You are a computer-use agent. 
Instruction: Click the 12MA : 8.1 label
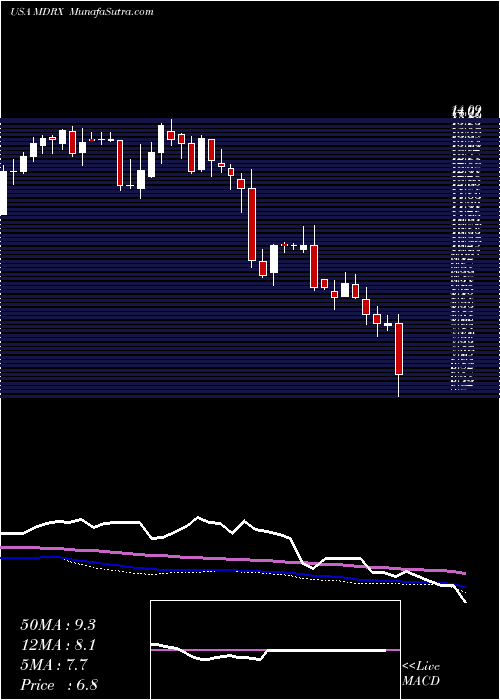pyautogui.click(x=58, y=645)
